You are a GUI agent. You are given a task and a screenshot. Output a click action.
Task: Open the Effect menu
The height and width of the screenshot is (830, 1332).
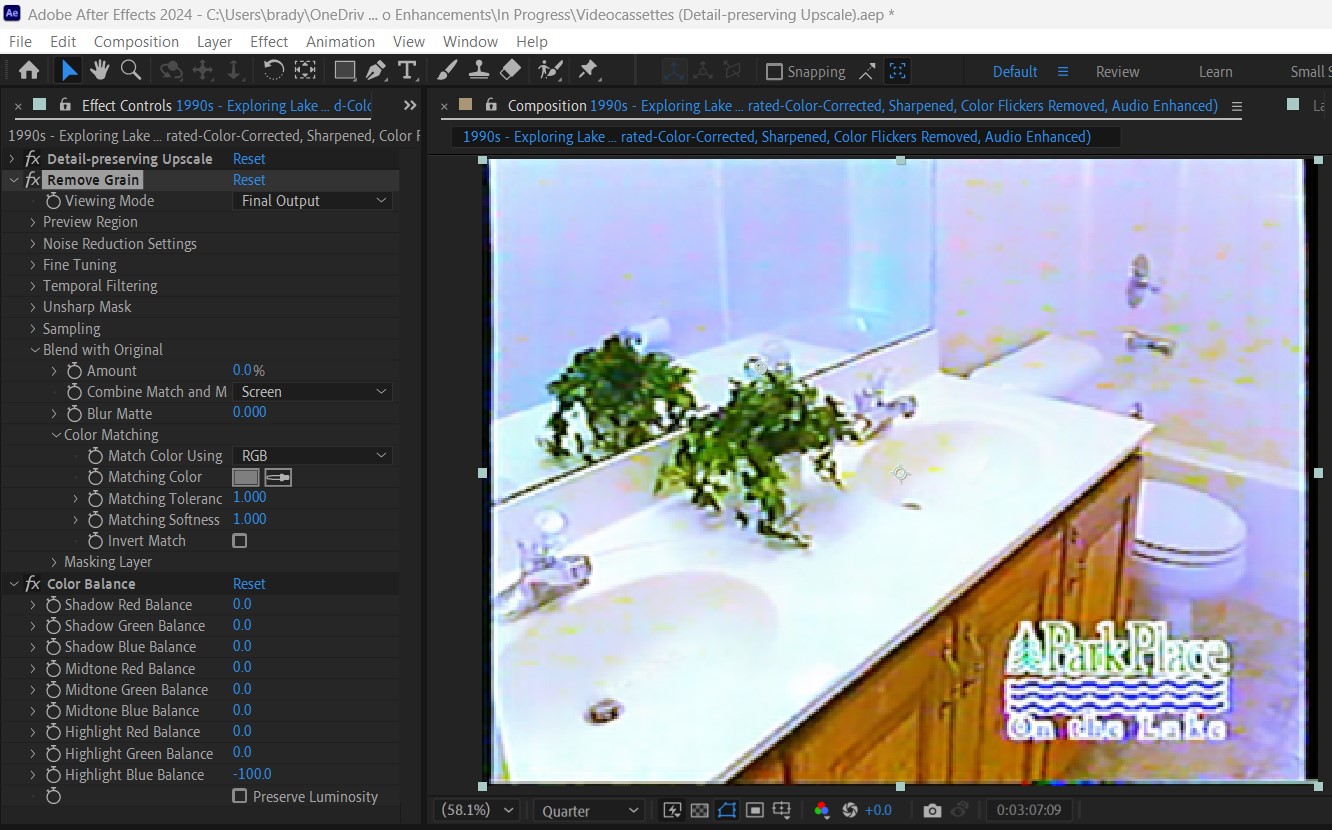[x=269, y=42]
